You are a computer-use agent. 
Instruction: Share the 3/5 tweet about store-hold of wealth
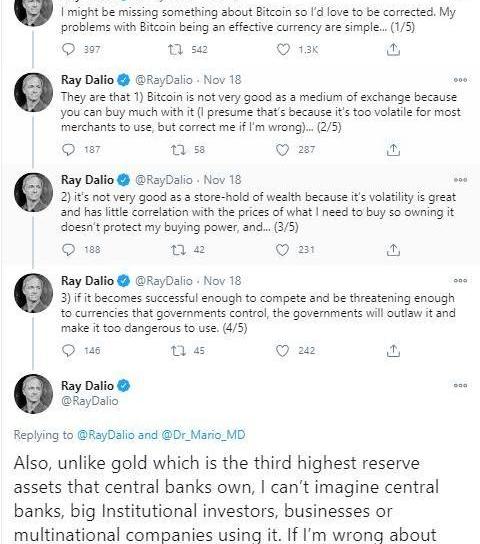tap(393, 250)
